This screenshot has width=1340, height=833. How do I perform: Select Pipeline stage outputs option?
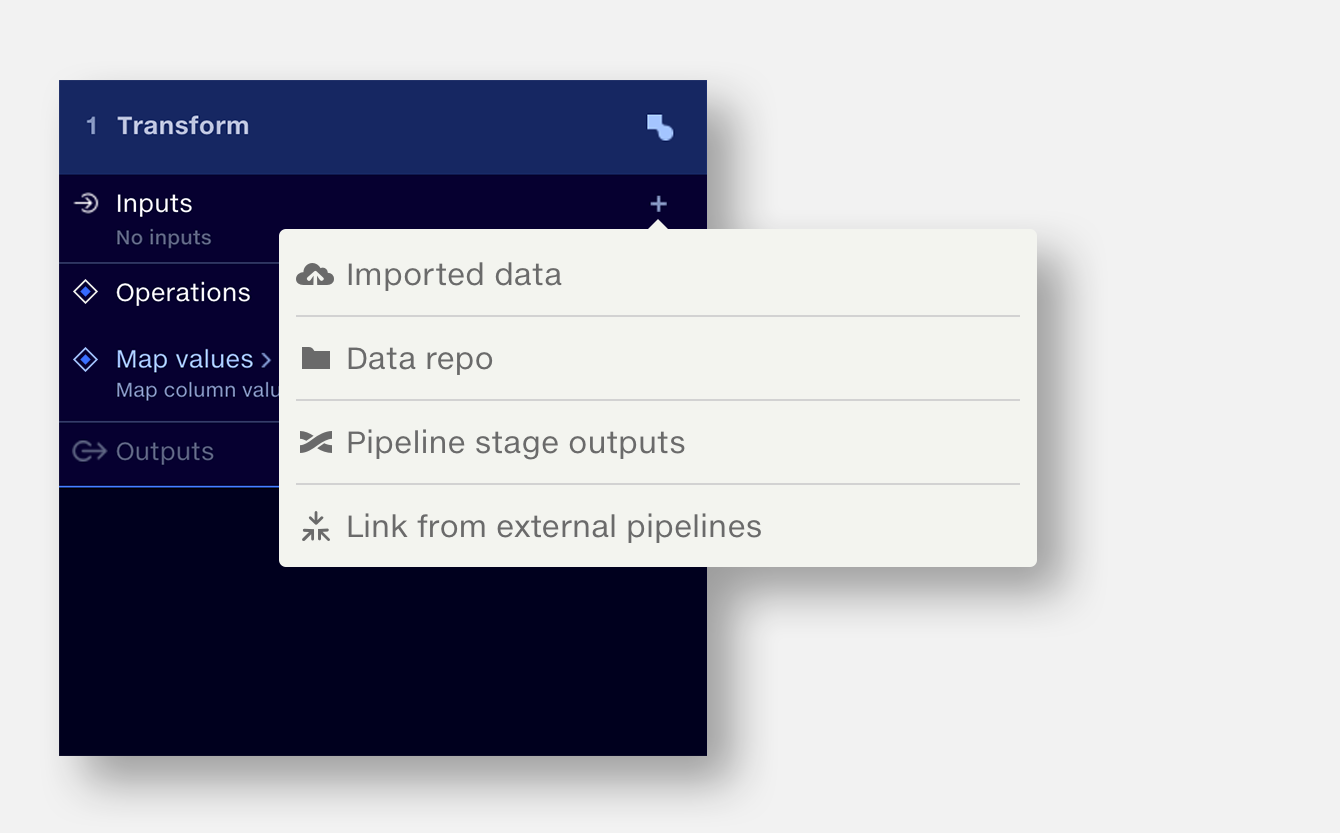tap(515, 441)
